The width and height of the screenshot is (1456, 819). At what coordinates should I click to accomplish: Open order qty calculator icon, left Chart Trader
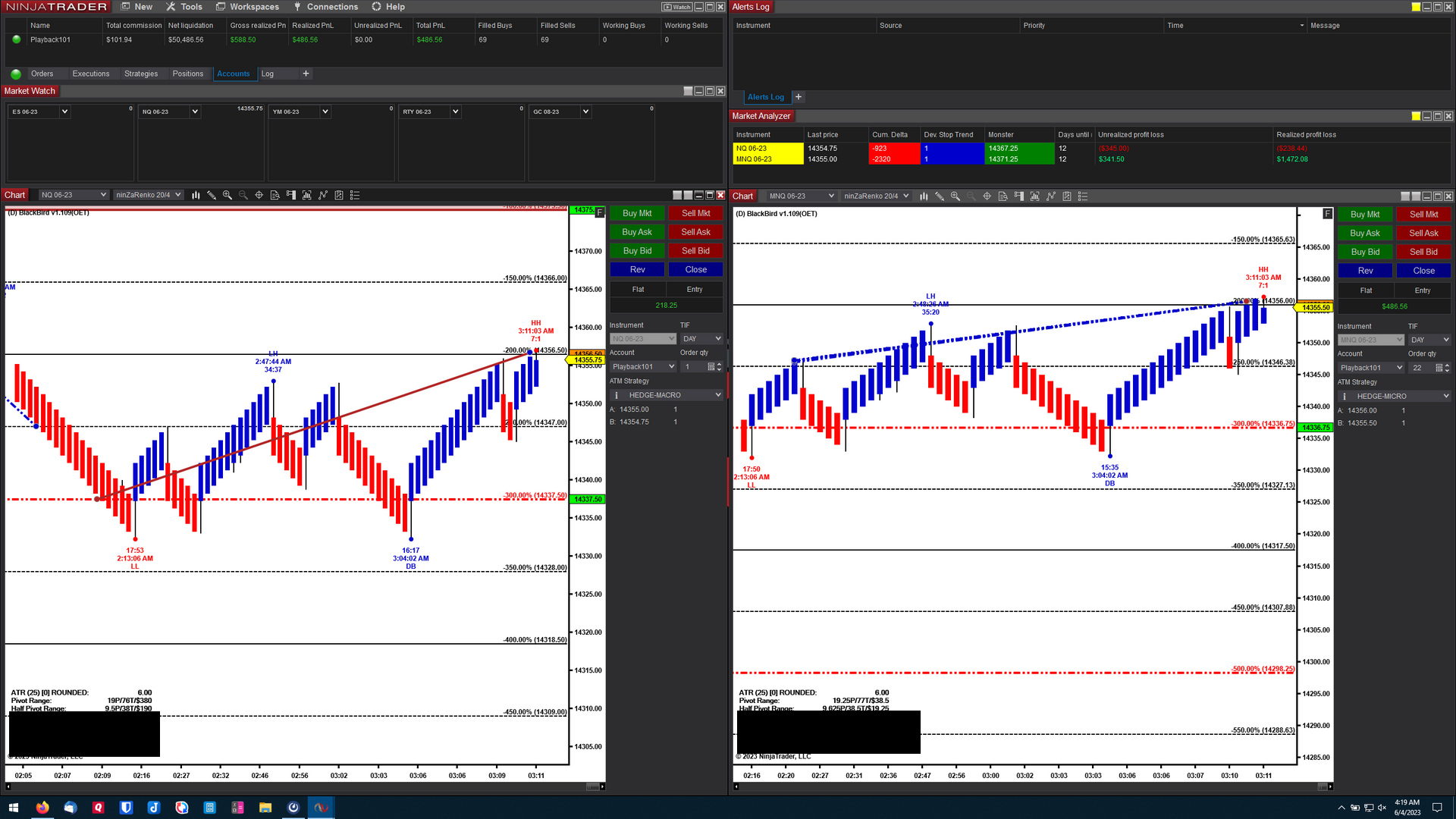pyautogui.click(x=711, y=367)
